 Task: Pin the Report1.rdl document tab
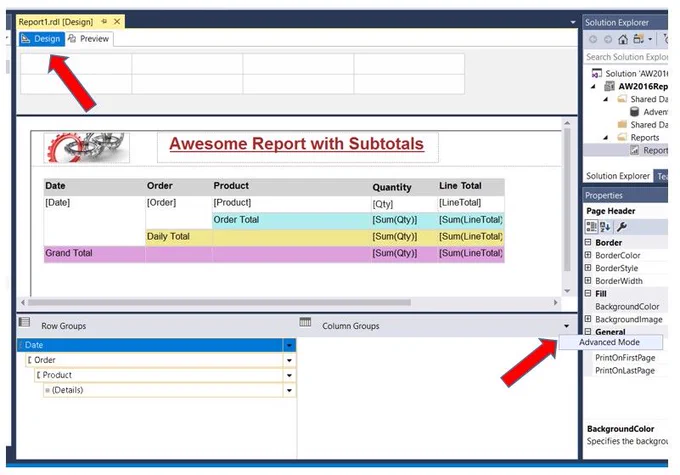tap(105, 21)
